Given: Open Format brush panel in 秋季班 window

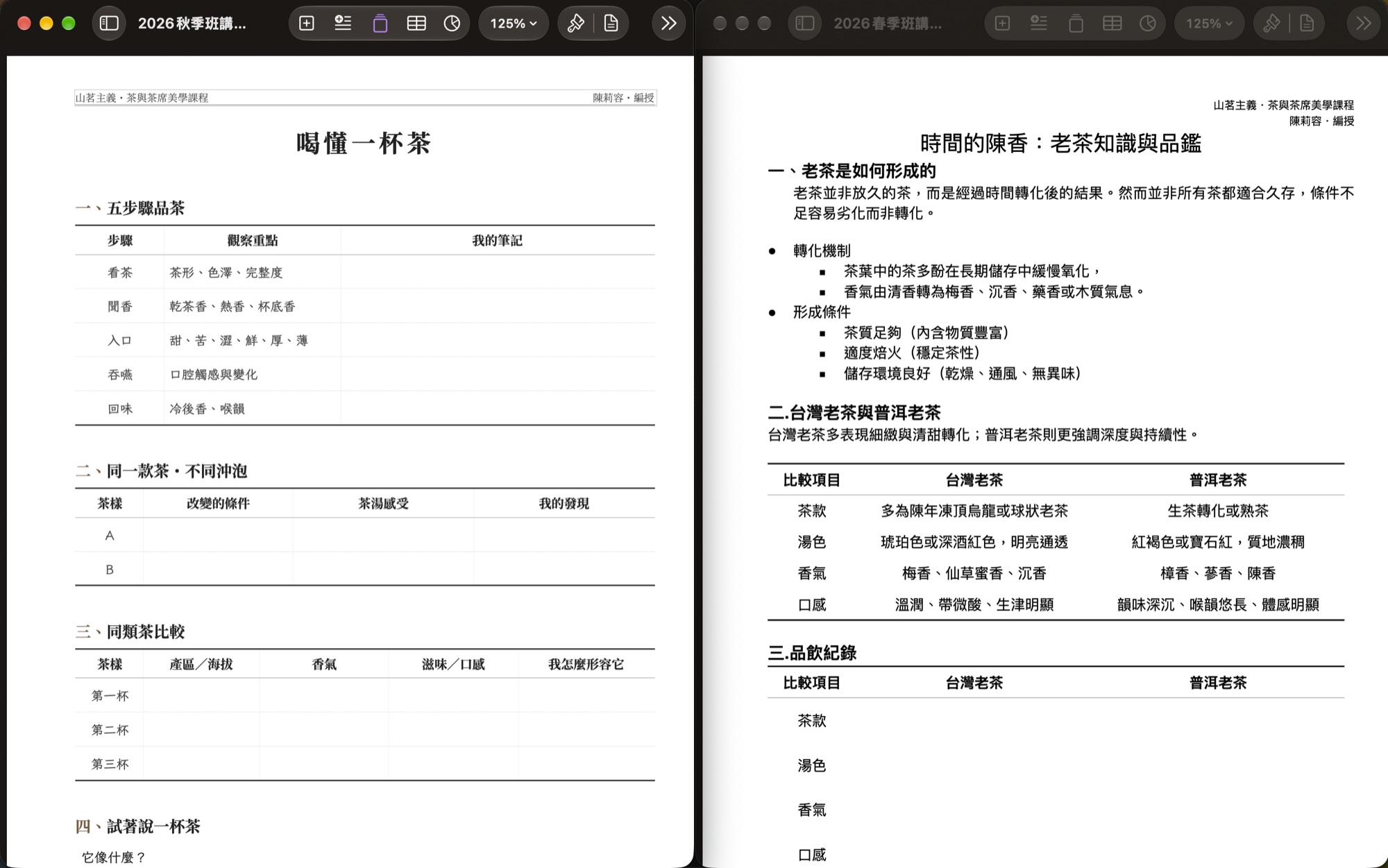Looking at the screenshot, I should [575, 24].
